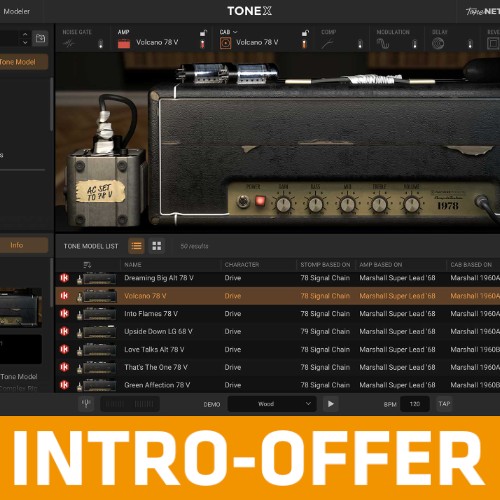Click the amp Gain knob
Screen dimensions: 500x500
pyautogui.click(x=283, y=204)
